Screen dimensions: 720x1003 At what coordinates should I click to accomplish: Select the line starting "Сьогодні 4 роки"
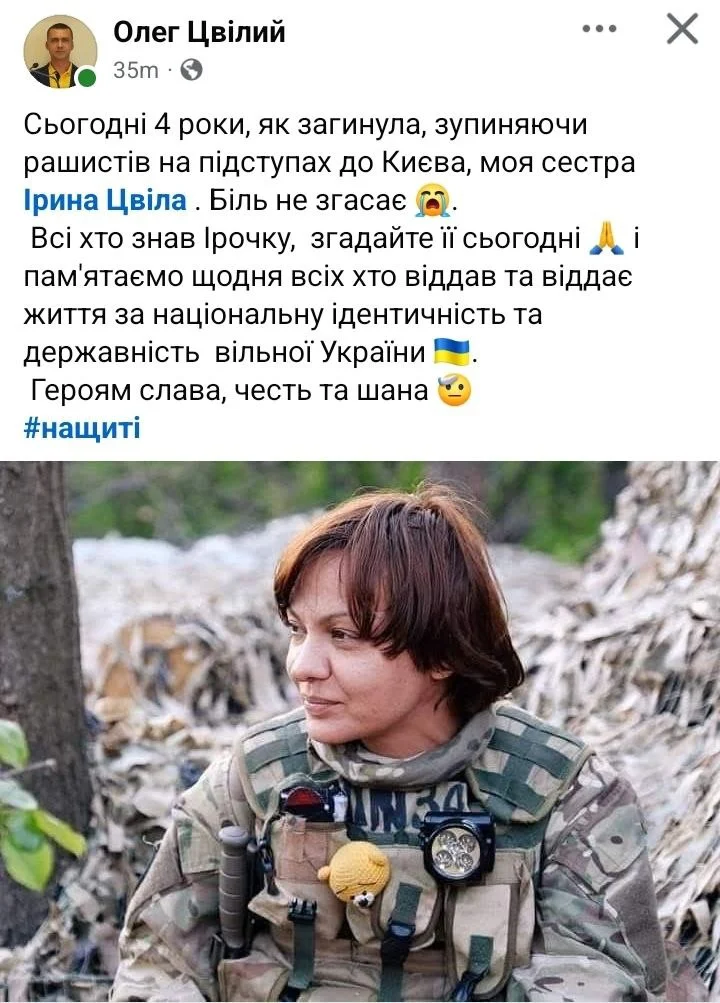(x=306, y=125)
